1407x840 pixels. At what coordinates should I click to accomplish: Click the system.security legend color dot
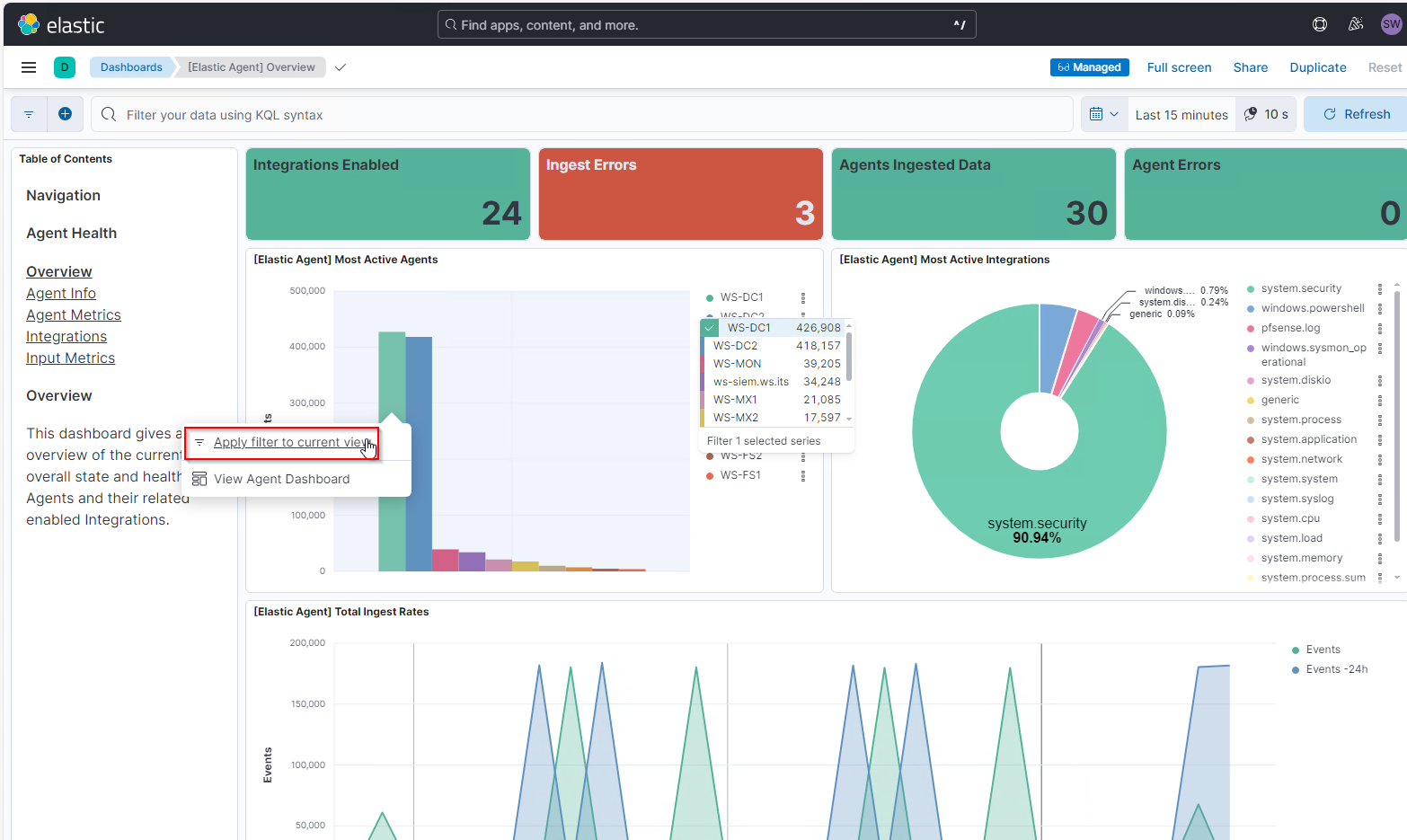coord(1251,289)
